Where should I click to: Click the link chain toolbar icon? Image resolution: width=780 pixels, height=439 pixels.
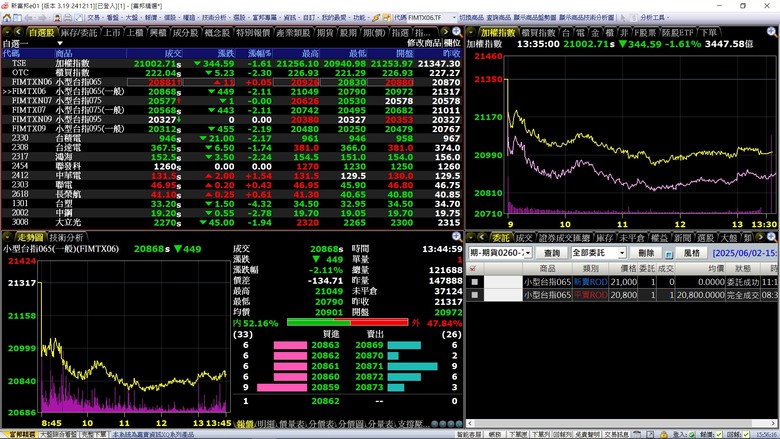376,17
